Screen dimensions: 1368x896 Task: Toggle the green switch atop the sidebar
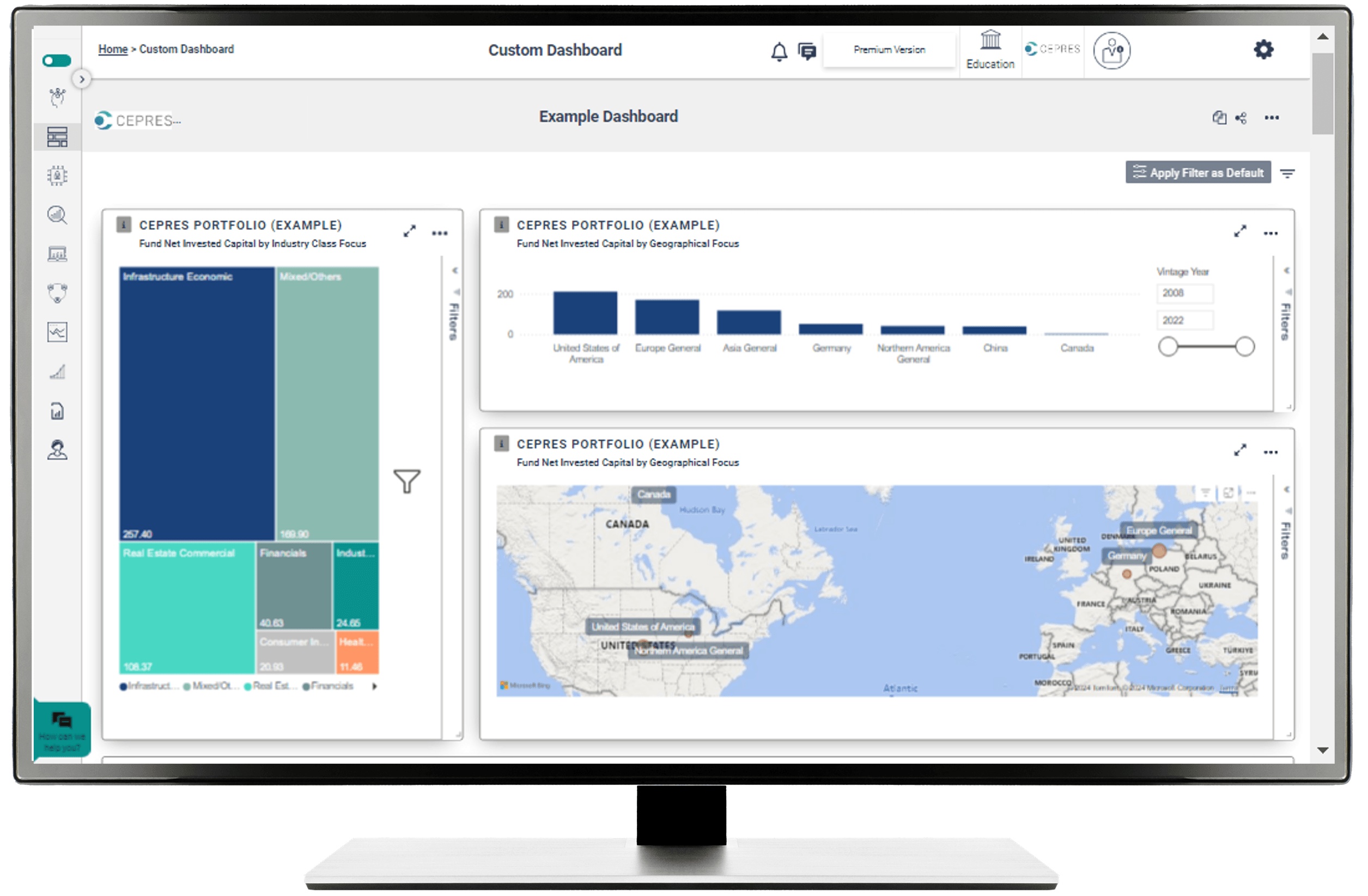[x=56, y=60]
